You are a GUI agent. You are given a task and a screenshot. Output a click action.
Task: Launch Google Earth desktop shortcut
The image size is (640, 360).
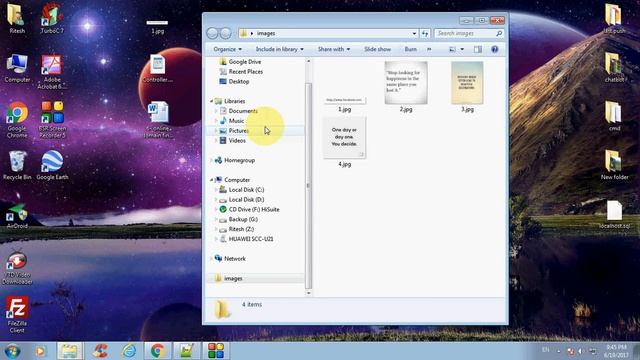(52, 165)
